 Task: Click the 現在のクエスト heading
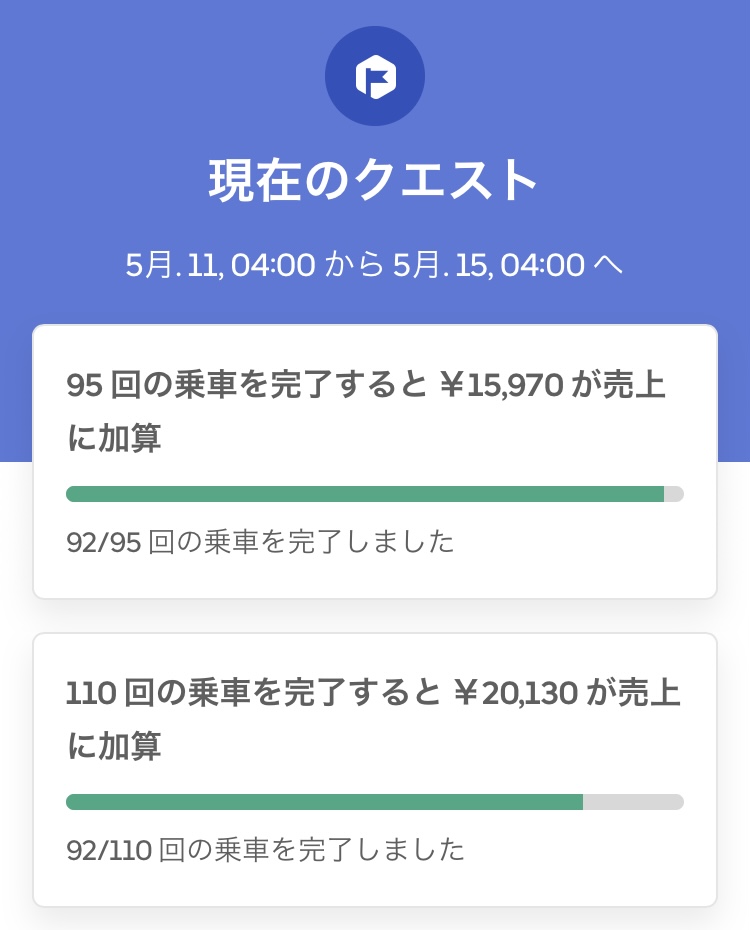coord(375,181)
